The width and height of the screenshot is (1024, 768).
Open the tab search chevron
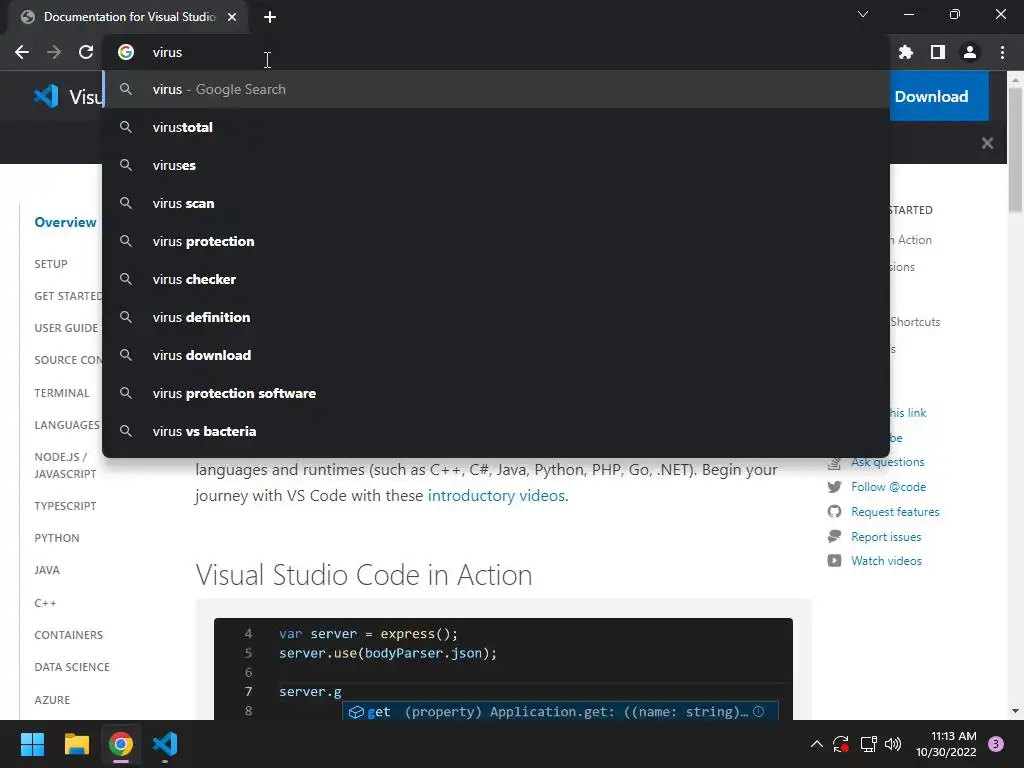[863, 14]
